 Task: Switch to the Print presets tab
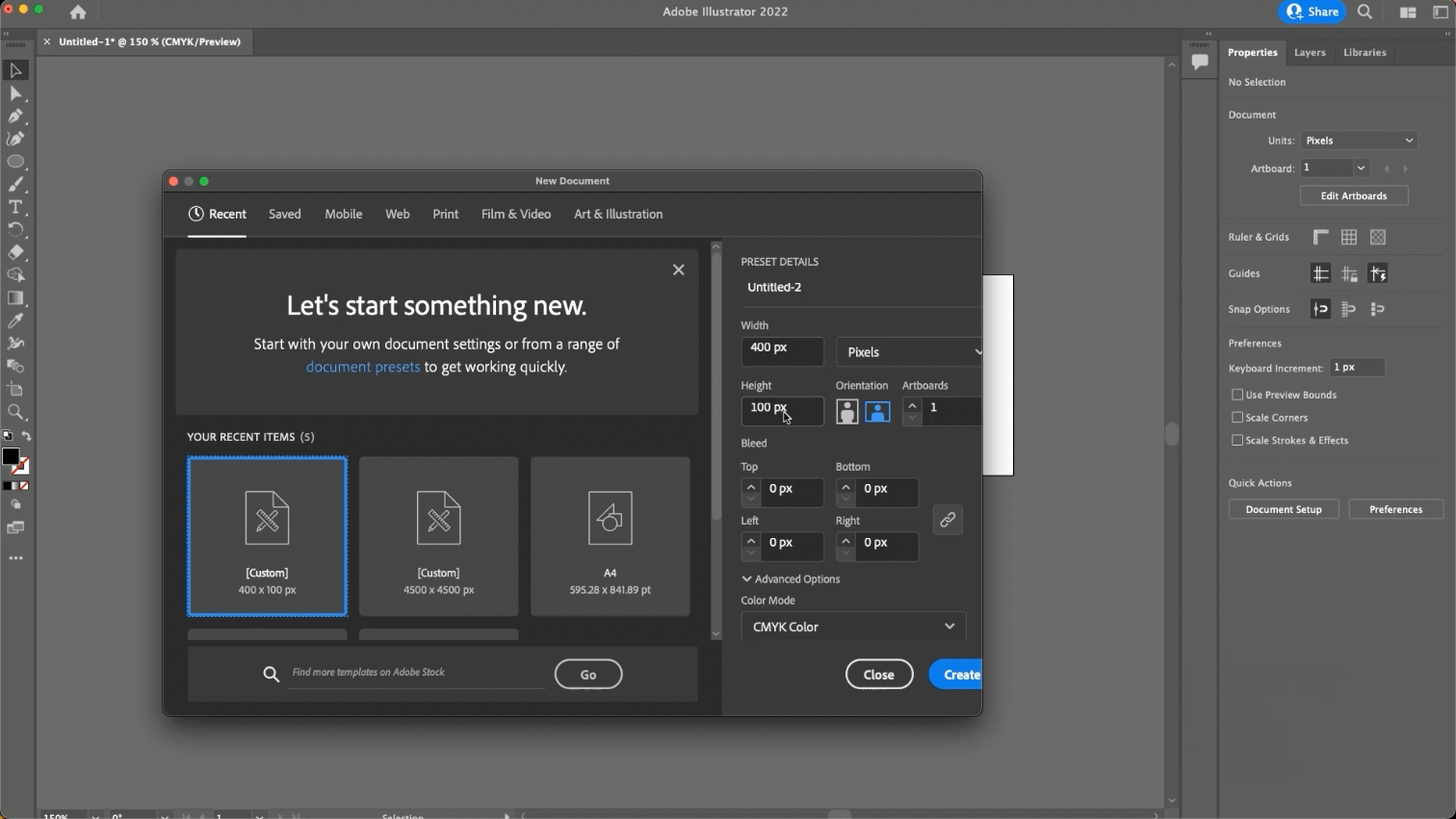(x=446, y=215)
